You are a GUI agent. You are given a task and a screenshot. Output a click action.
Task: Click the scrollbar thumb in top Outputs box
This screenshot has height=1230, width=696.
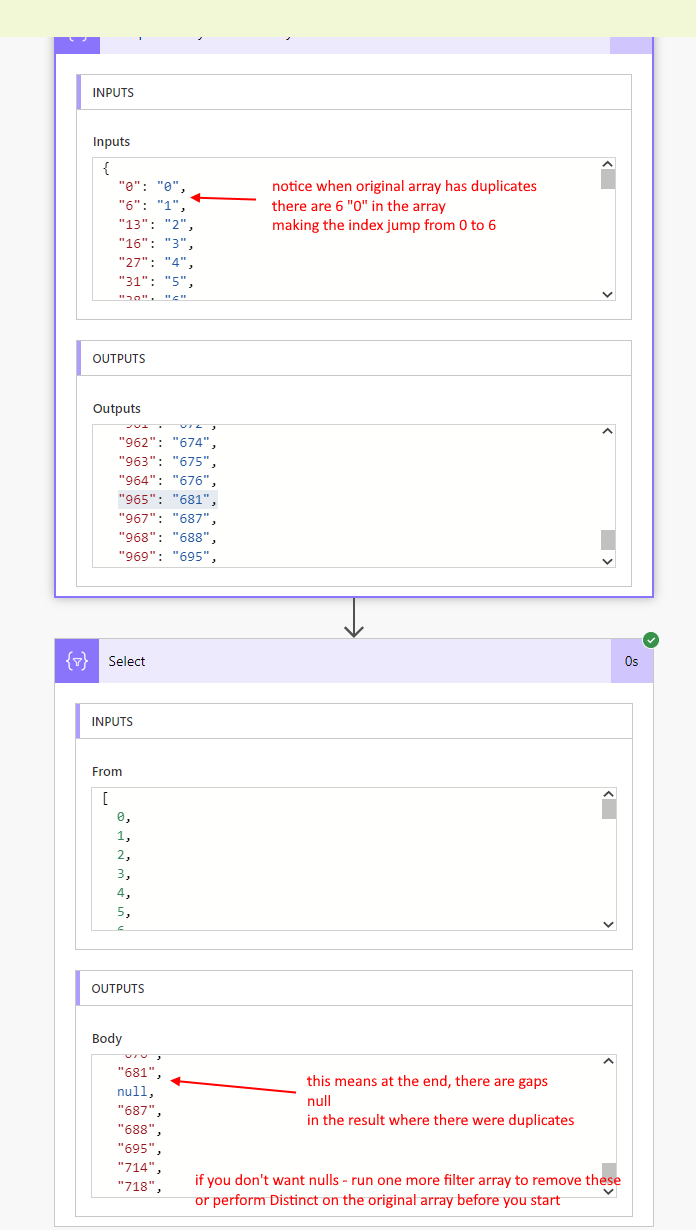point(607,540)
